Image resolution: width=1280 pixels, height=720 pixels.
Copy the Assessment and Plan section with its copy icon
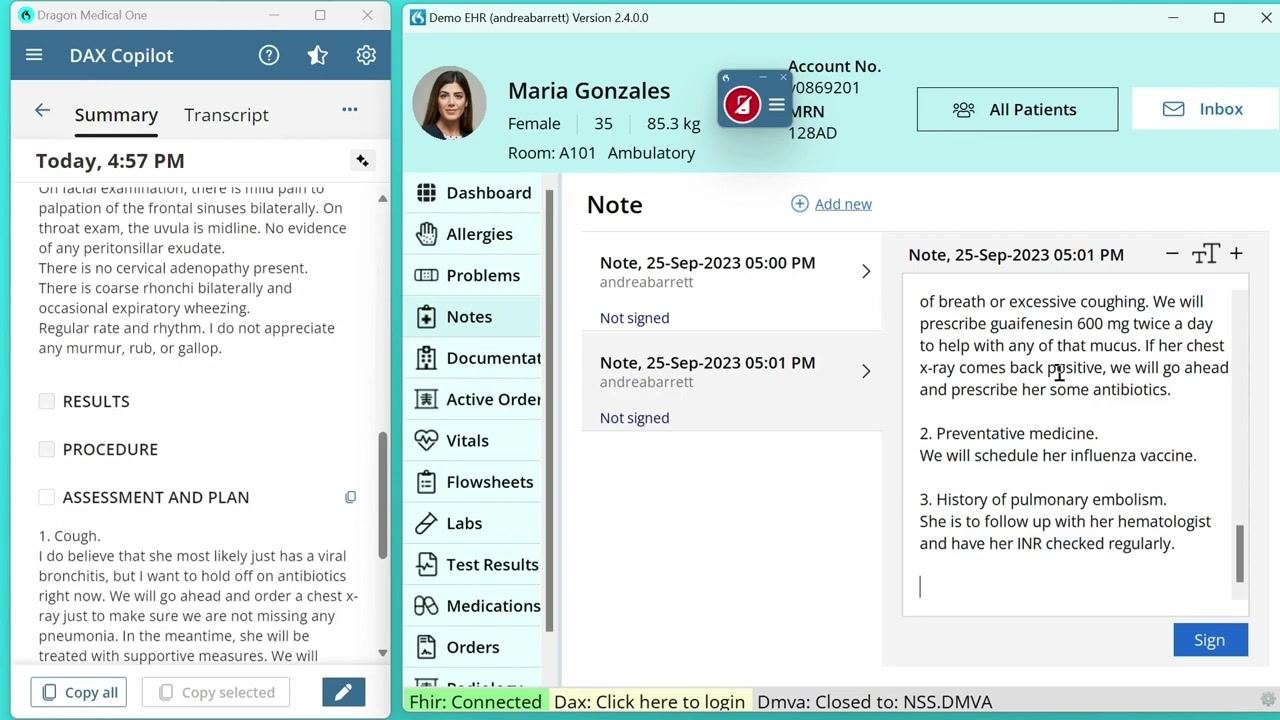pyautogui.click(x=350, y=497)
